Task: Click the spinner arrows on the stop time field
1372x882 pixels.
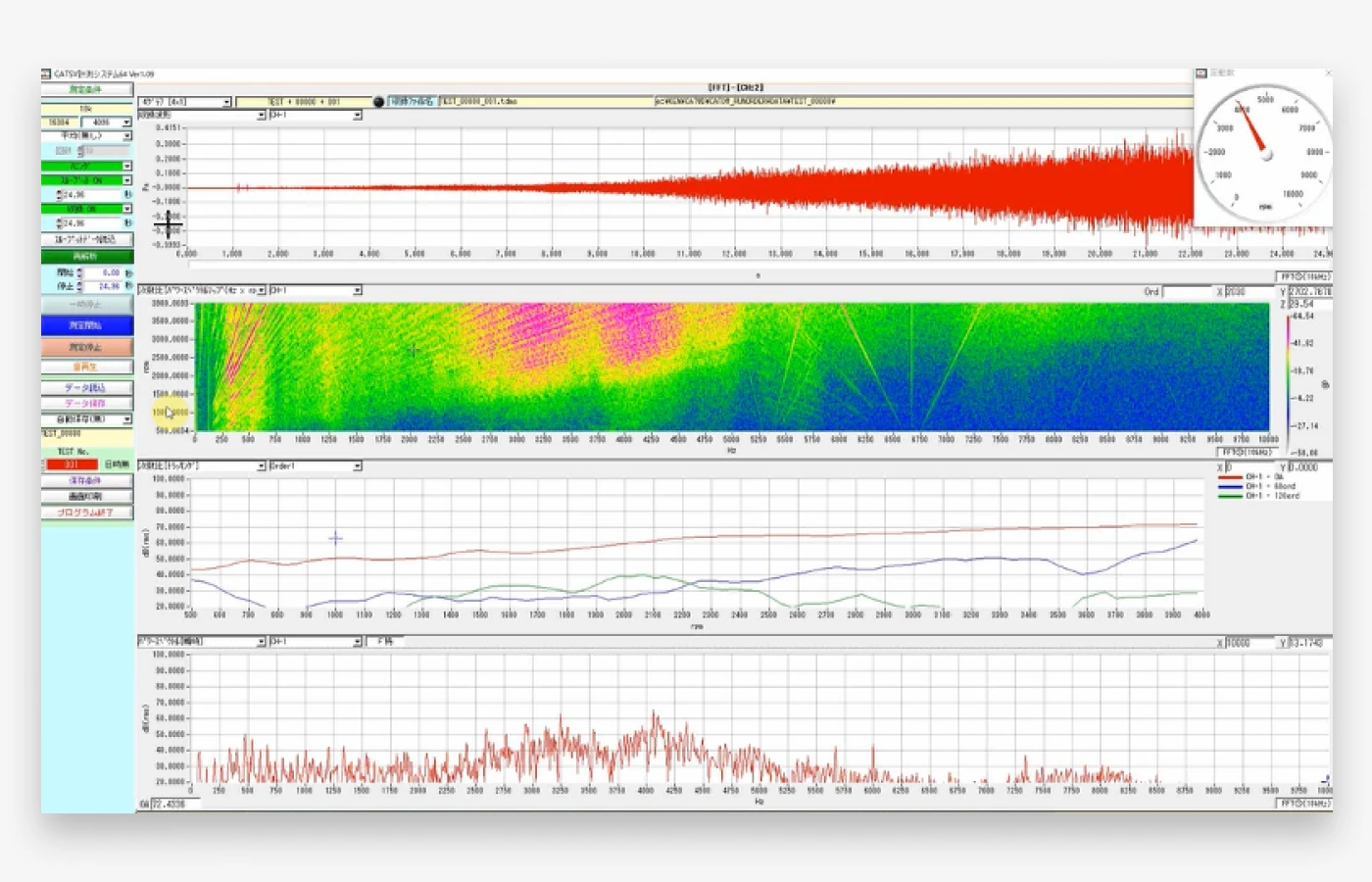Action: (x=79, y=286)
